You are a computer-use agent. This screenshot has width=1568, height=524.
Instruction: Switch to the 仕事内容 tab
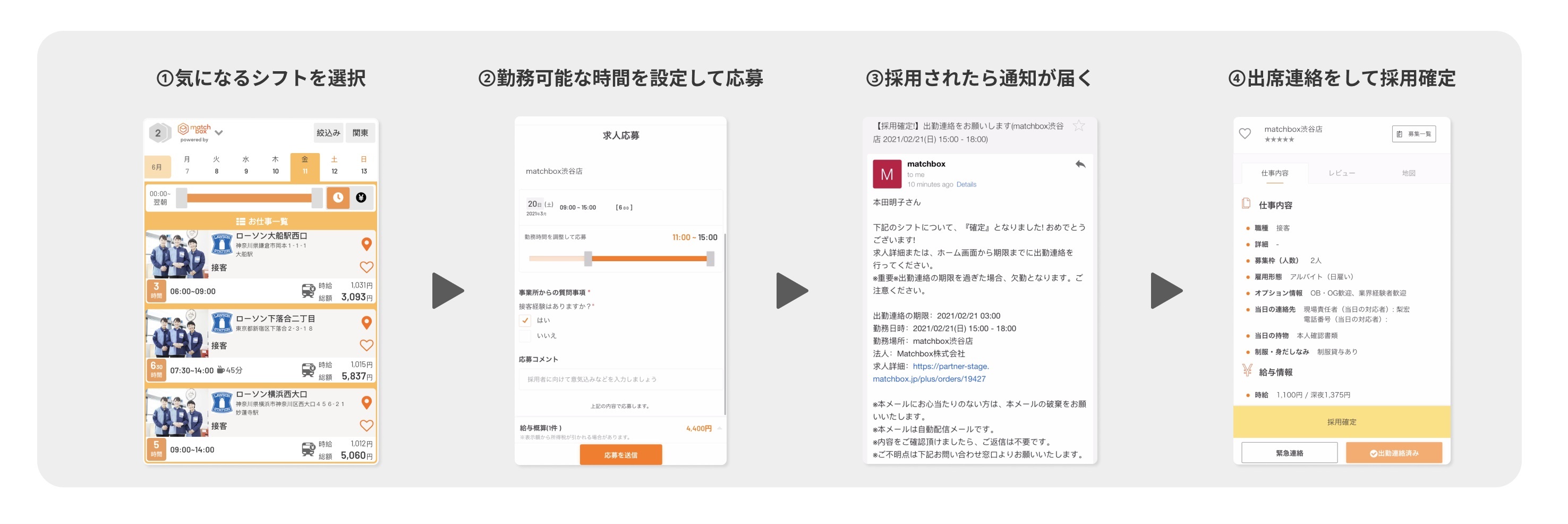click(1275, 173)
